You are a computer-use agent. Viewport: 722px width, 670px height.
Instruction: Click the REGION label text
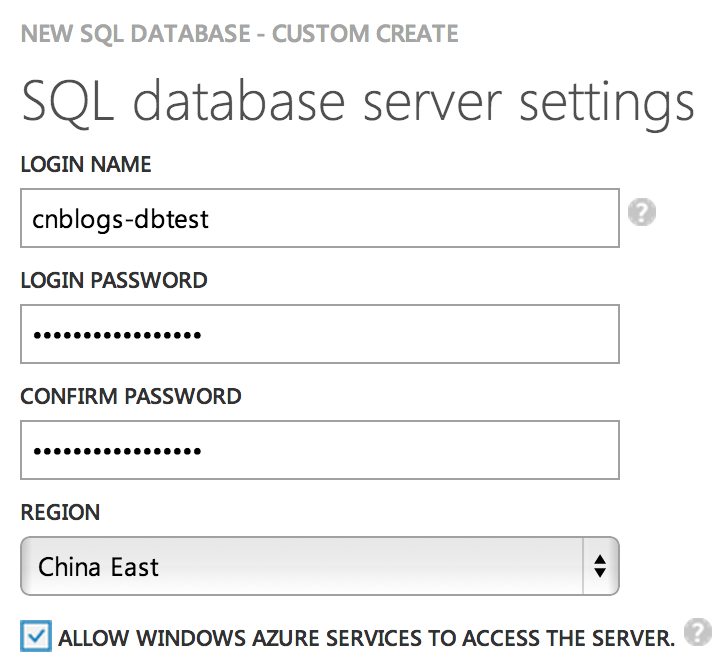pos(60,513)
